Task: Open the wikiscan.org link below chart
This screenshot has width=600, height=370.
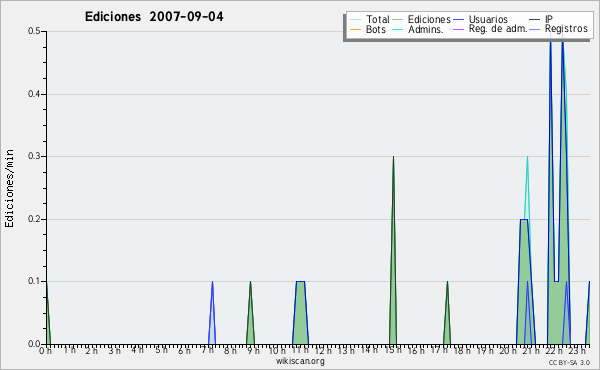Action: (300, 361)
